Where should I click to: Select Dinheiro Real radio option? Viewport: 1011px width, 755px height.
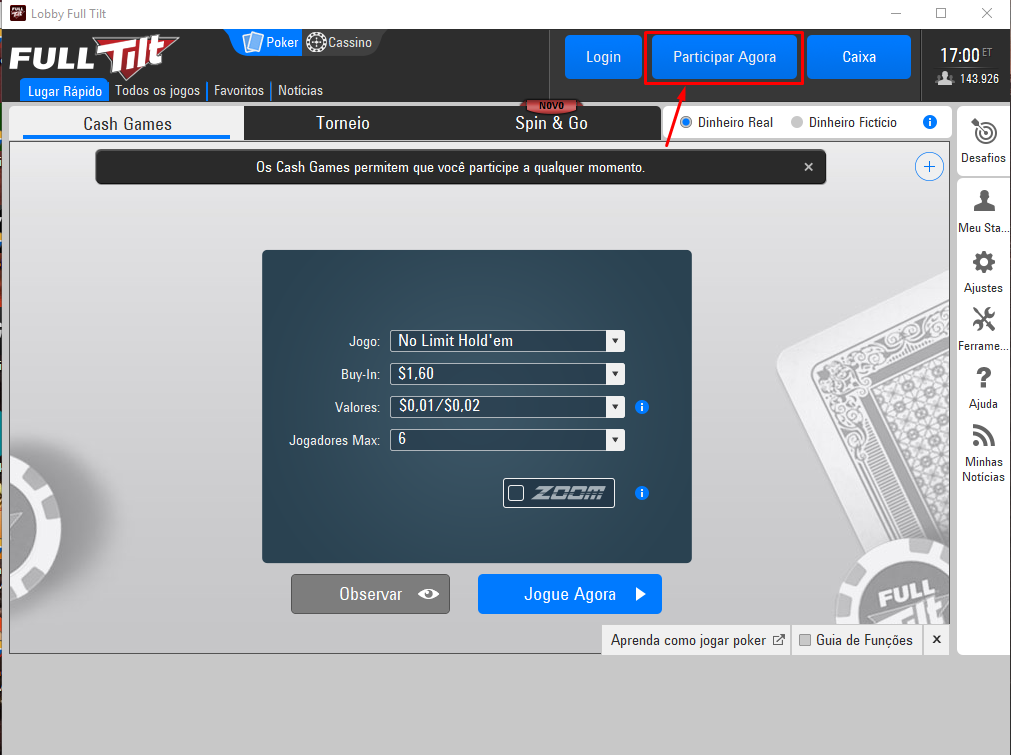(x=686, y=122)
